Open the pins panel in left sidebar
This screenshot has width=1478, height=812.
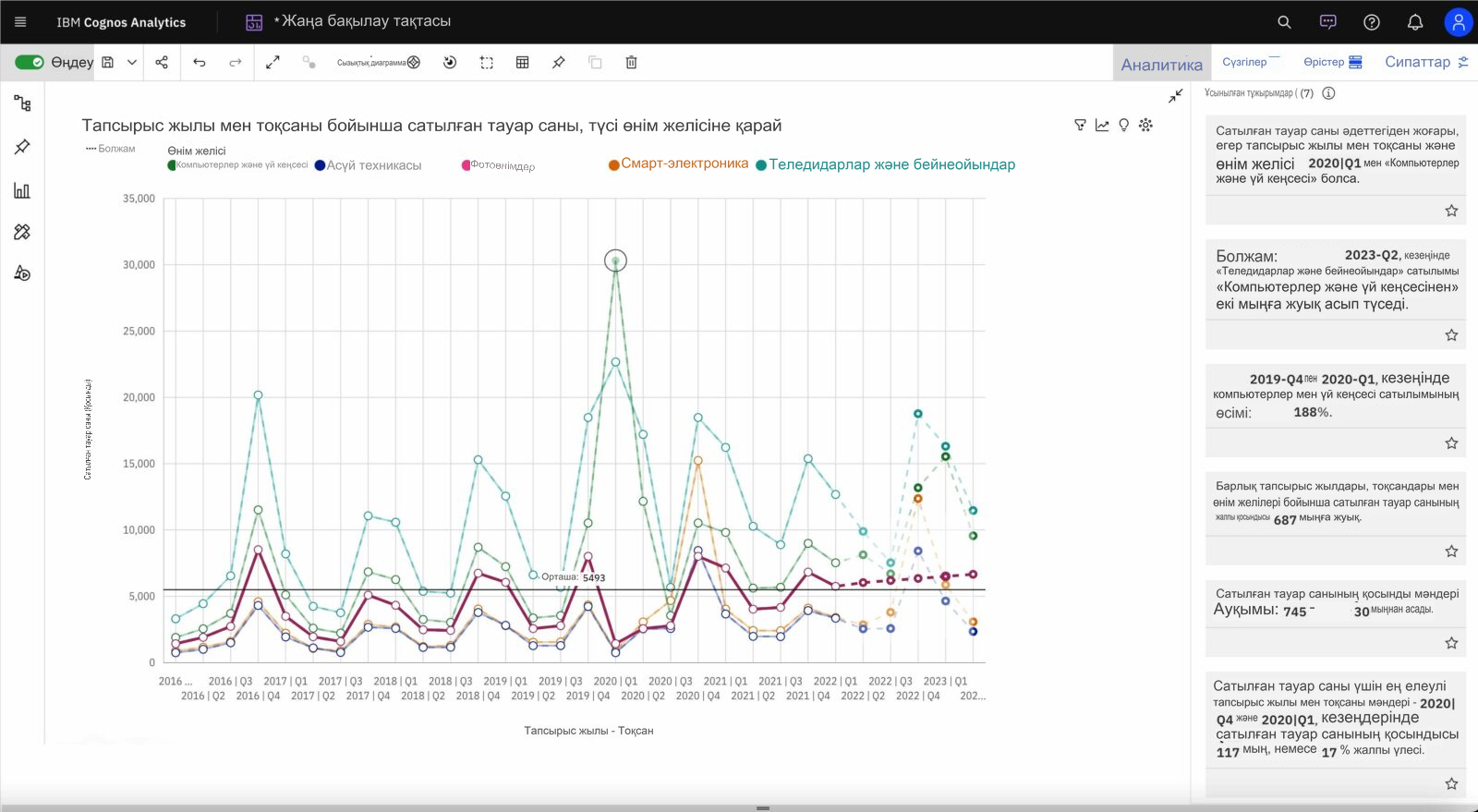[22, 147]
